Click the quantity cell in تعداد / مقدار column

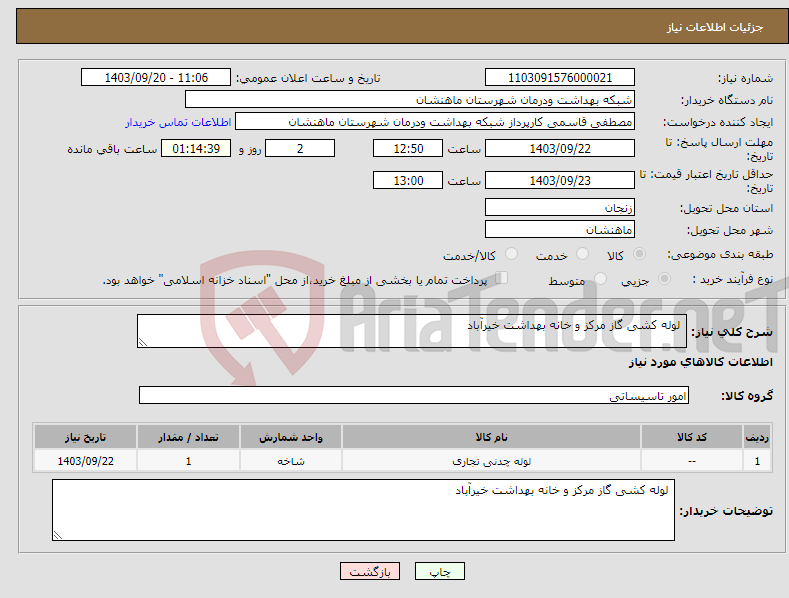pyautogui.click(x=188, y=461)
